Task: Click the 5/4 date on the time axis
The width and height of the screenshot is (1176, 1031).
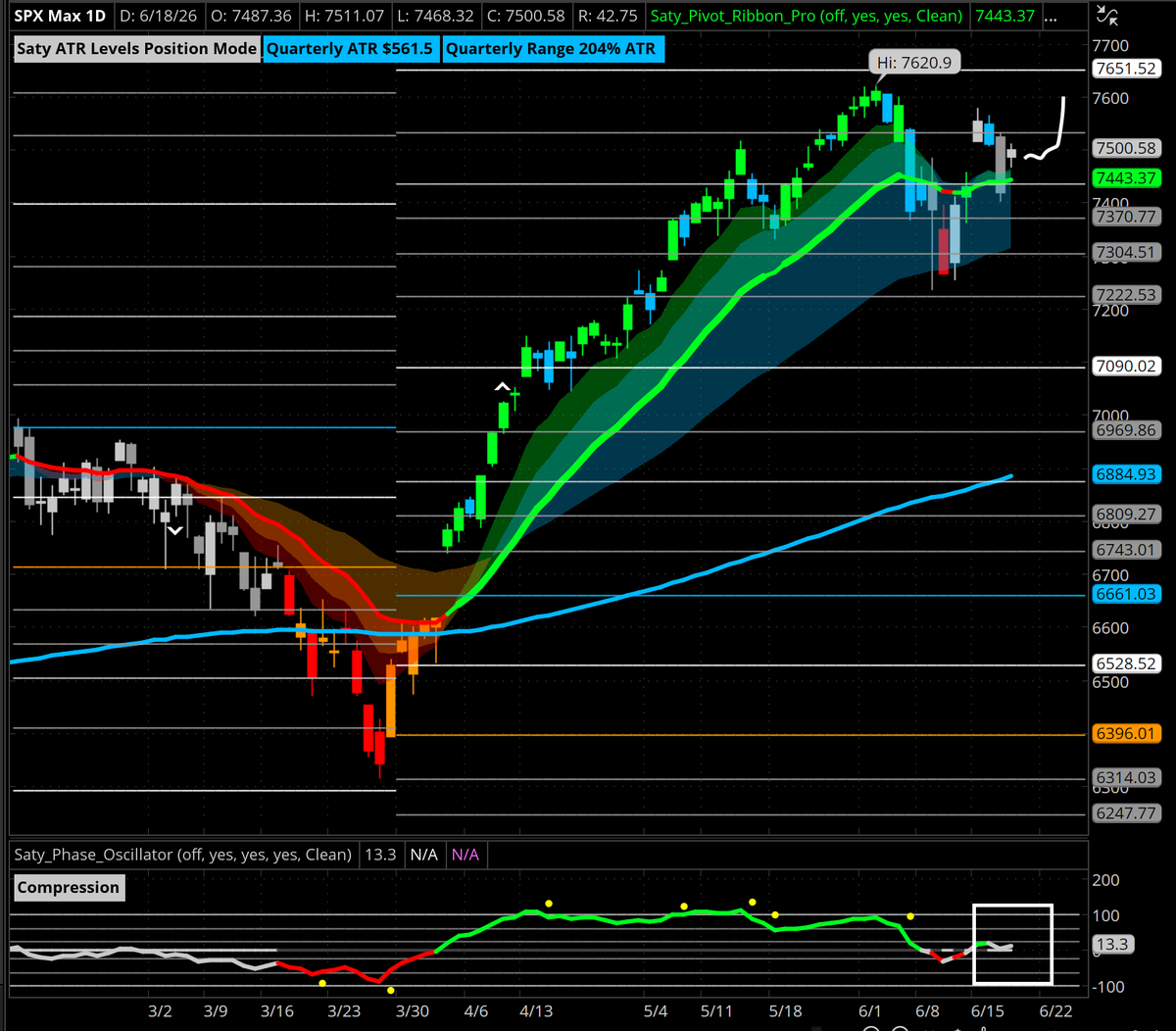Action: tap(656, 1010)
